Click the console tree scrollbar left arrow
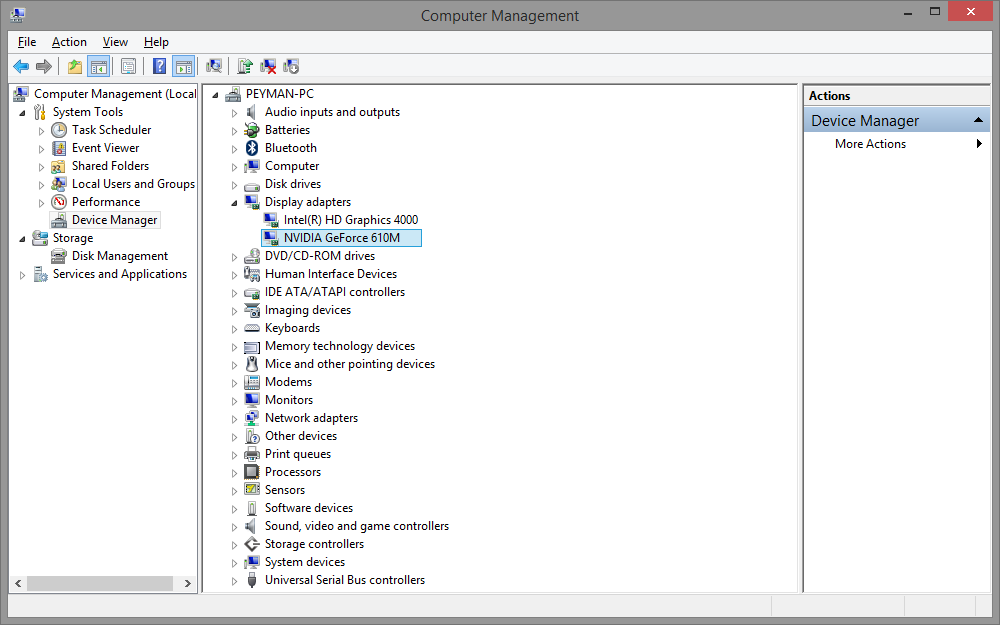This screenshot has height=625, width=1000. pos(18,584)
